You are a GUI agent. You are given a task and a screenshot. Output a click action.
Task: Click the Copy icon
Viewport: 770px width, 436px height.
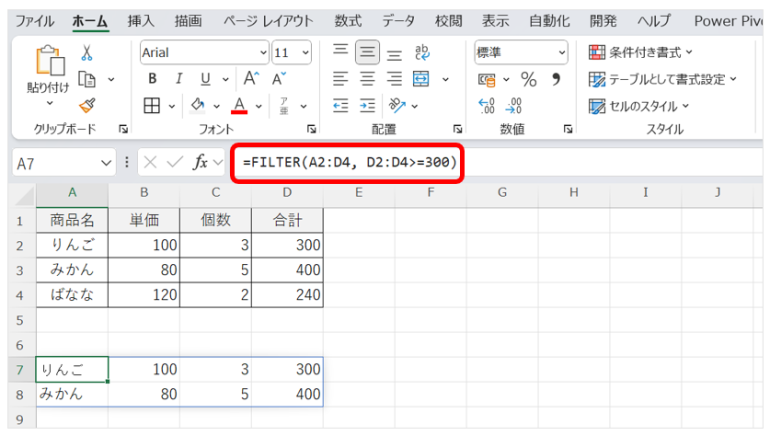coord(87,79)
